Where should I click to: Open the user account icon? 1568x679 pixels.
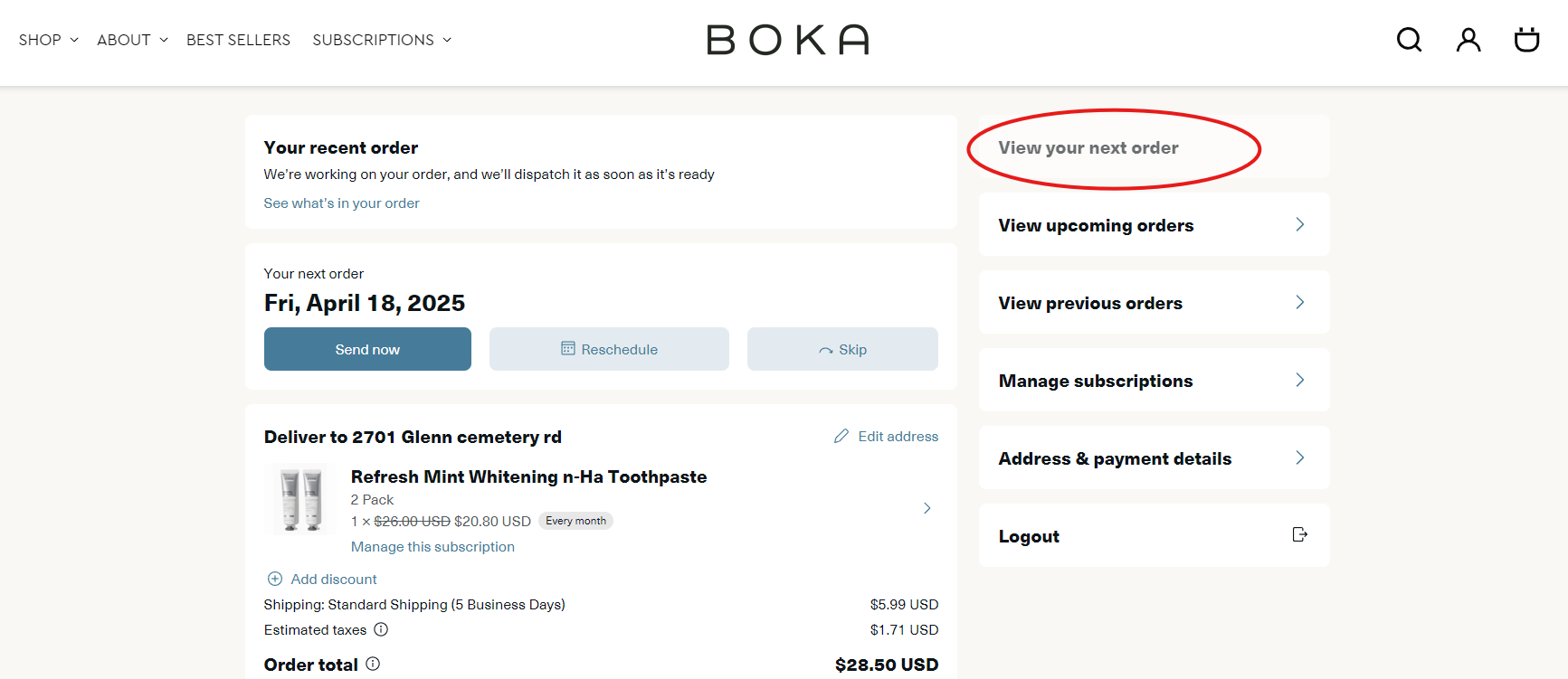1468,40
